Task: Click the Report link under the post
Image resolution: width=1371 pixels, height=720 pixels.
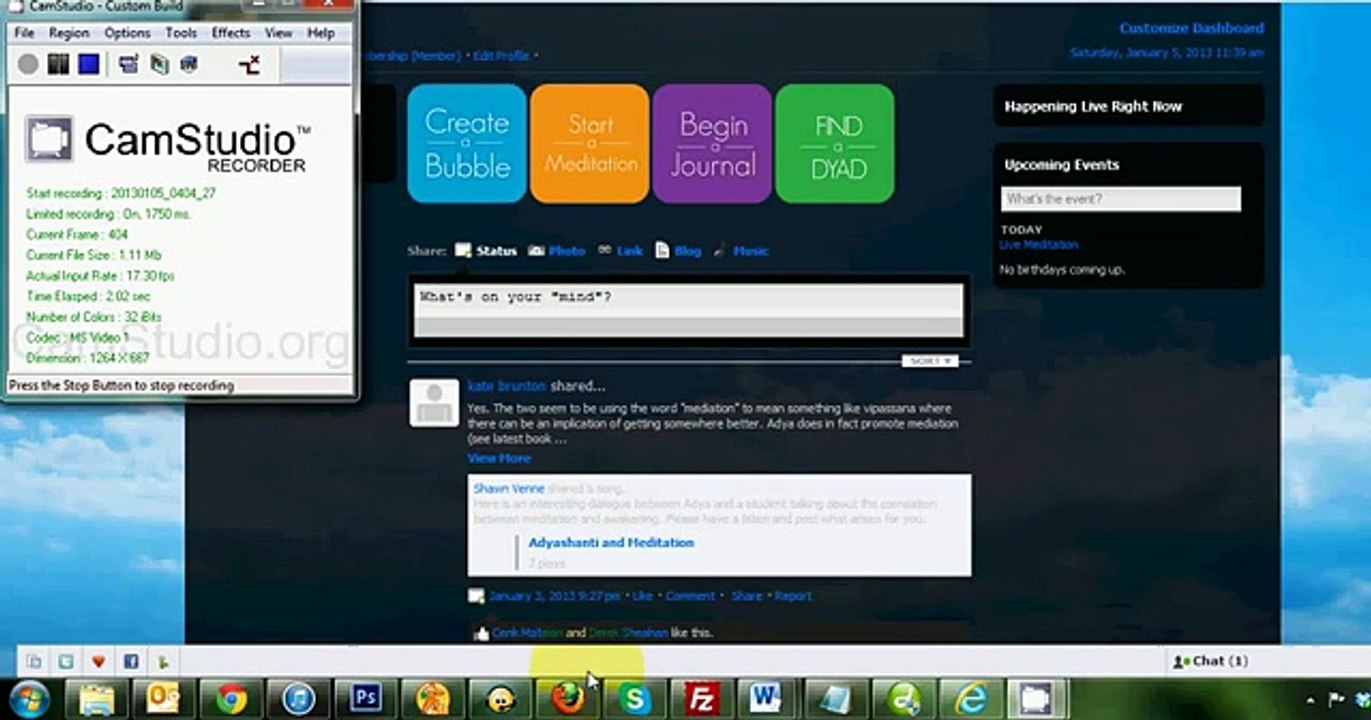Action: (x=793, y=596)
